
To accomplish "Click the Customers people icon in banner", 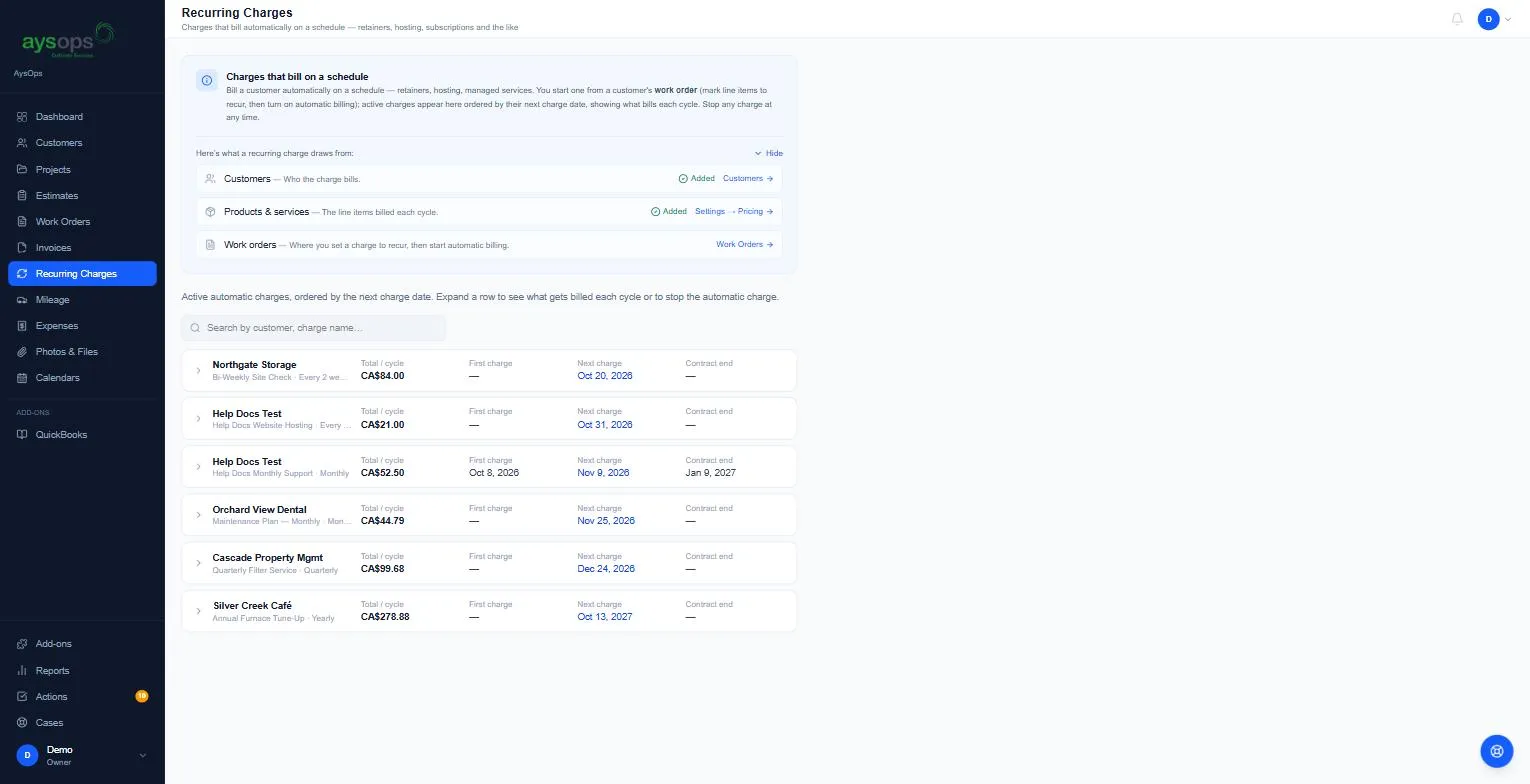I will (x=210, y=179).
